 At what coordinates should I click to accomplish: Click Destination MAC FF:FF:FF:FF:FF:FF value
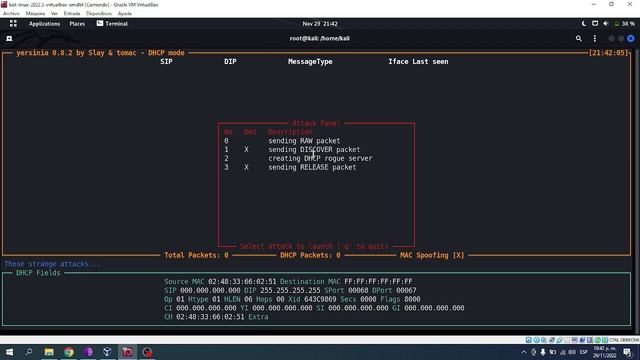pyautogui.click(x=378, y=282)
